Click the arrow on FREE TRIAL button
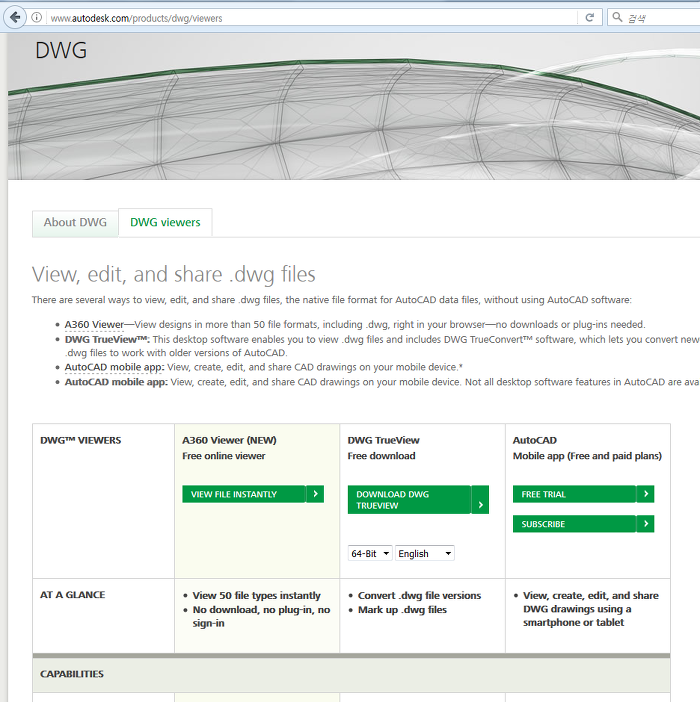Image resolution: width=700 pixels, height=702 pixels. point(645,494)
